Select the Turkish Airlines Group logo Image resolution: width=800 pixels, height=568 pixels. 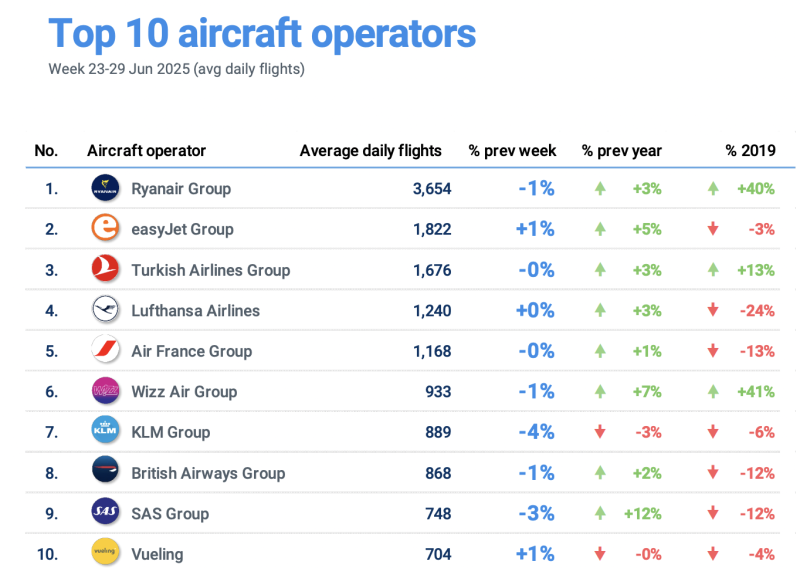[x=105, y=270]
